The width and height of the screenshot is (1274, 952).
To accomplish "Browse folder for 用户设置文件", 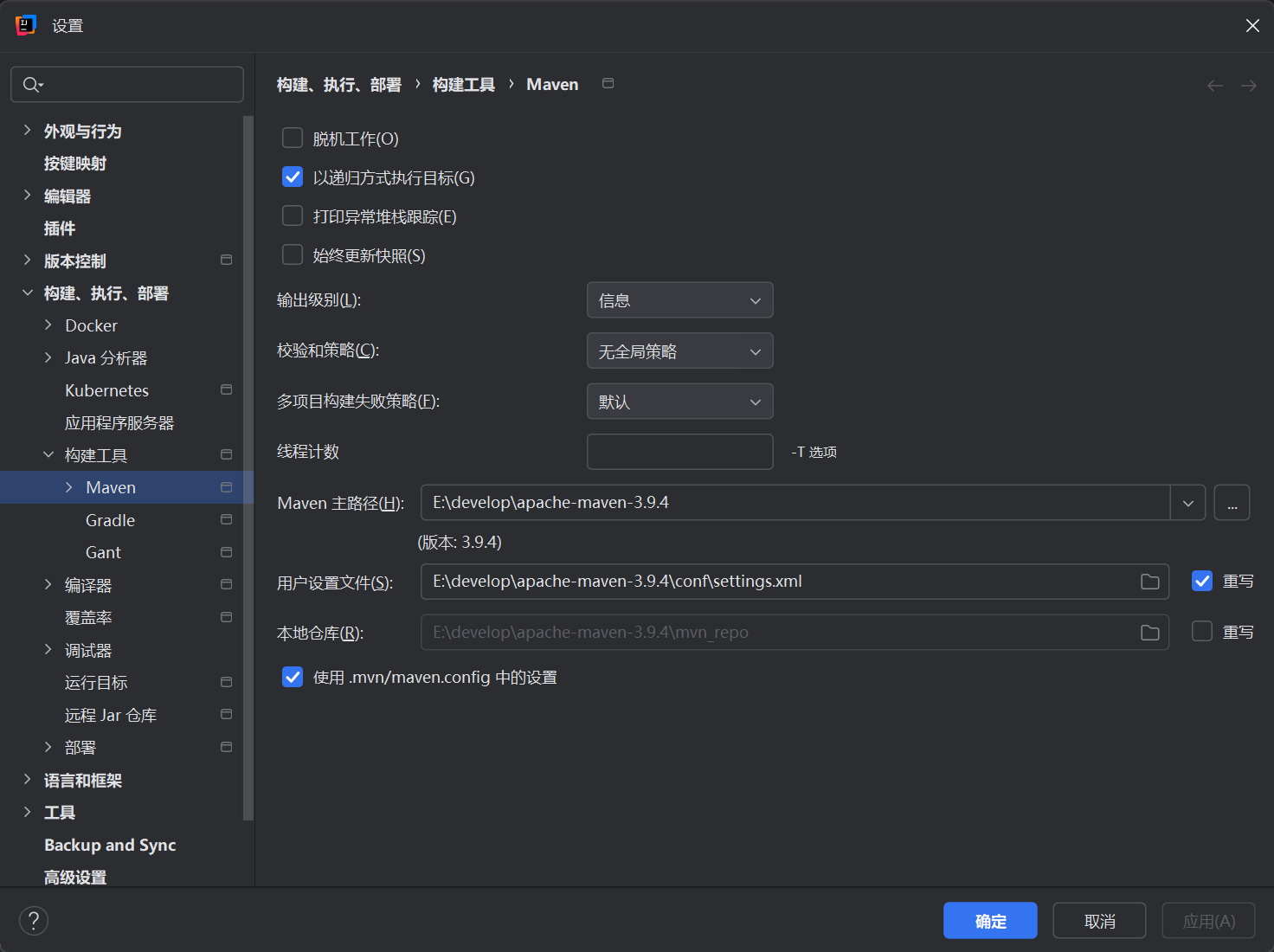I will click(1150, 582).
